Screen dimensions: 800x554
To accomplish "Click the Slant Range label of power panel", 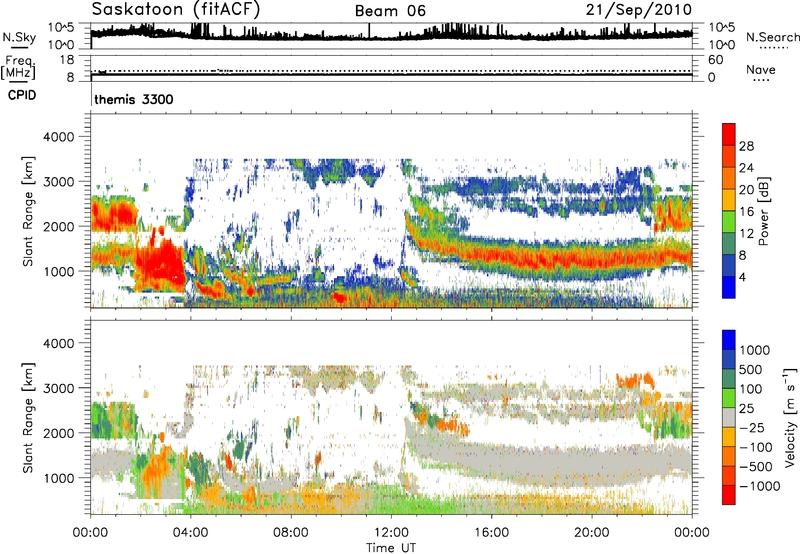I will point(28,211).
